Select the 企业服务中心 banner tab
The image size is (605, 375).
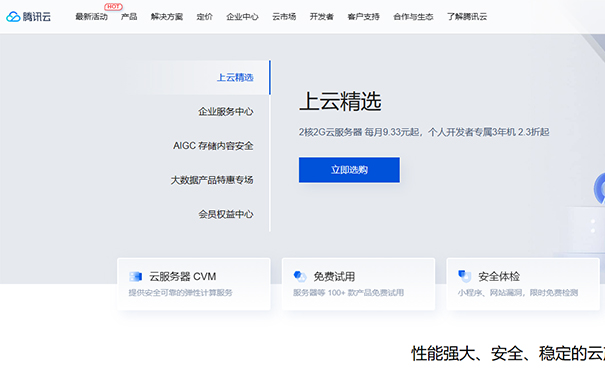point(226,111)
